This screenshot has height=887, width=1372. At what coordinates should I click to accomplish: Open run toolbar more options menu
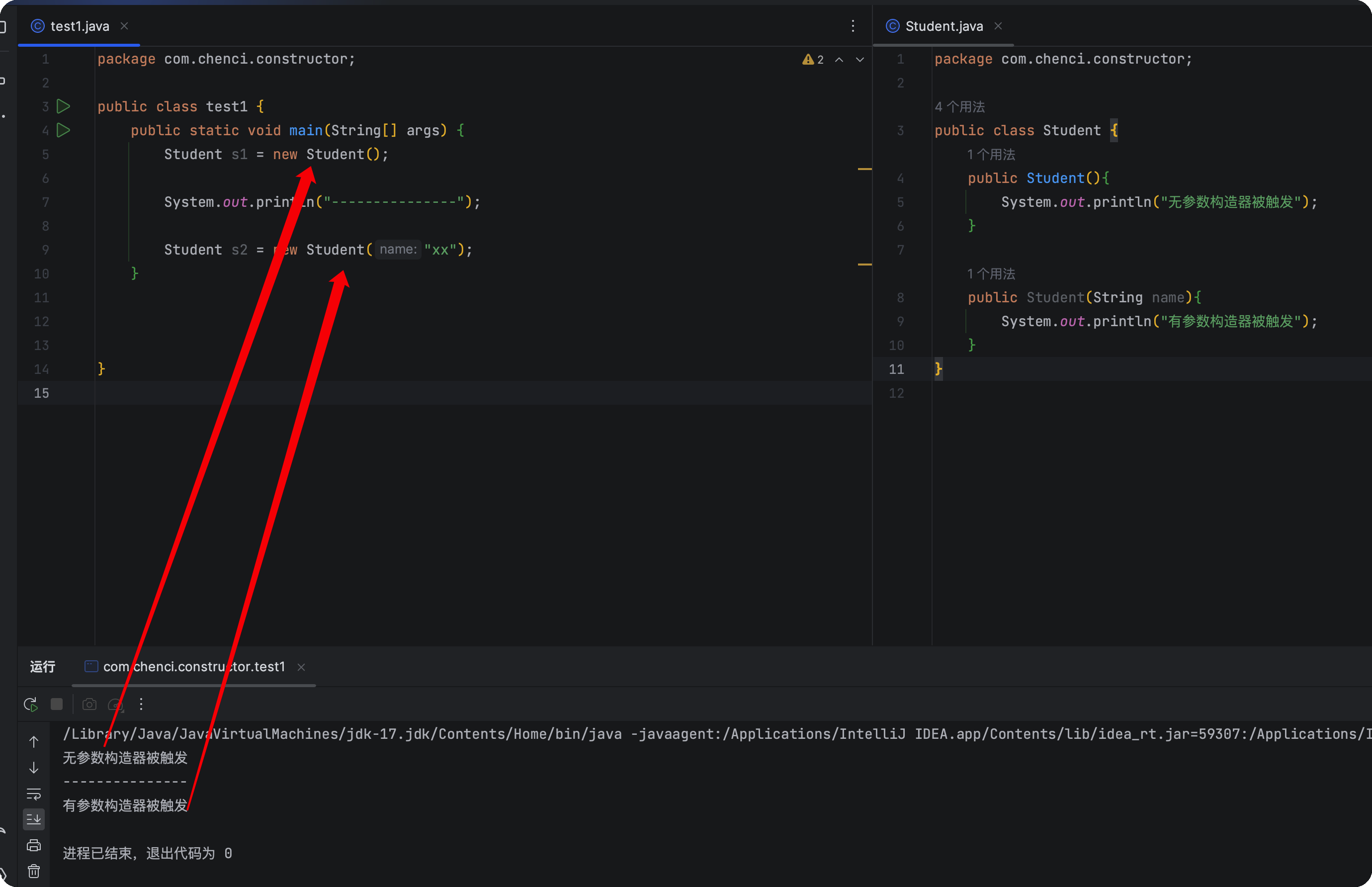pyautogui.click(x=141, y=704)
